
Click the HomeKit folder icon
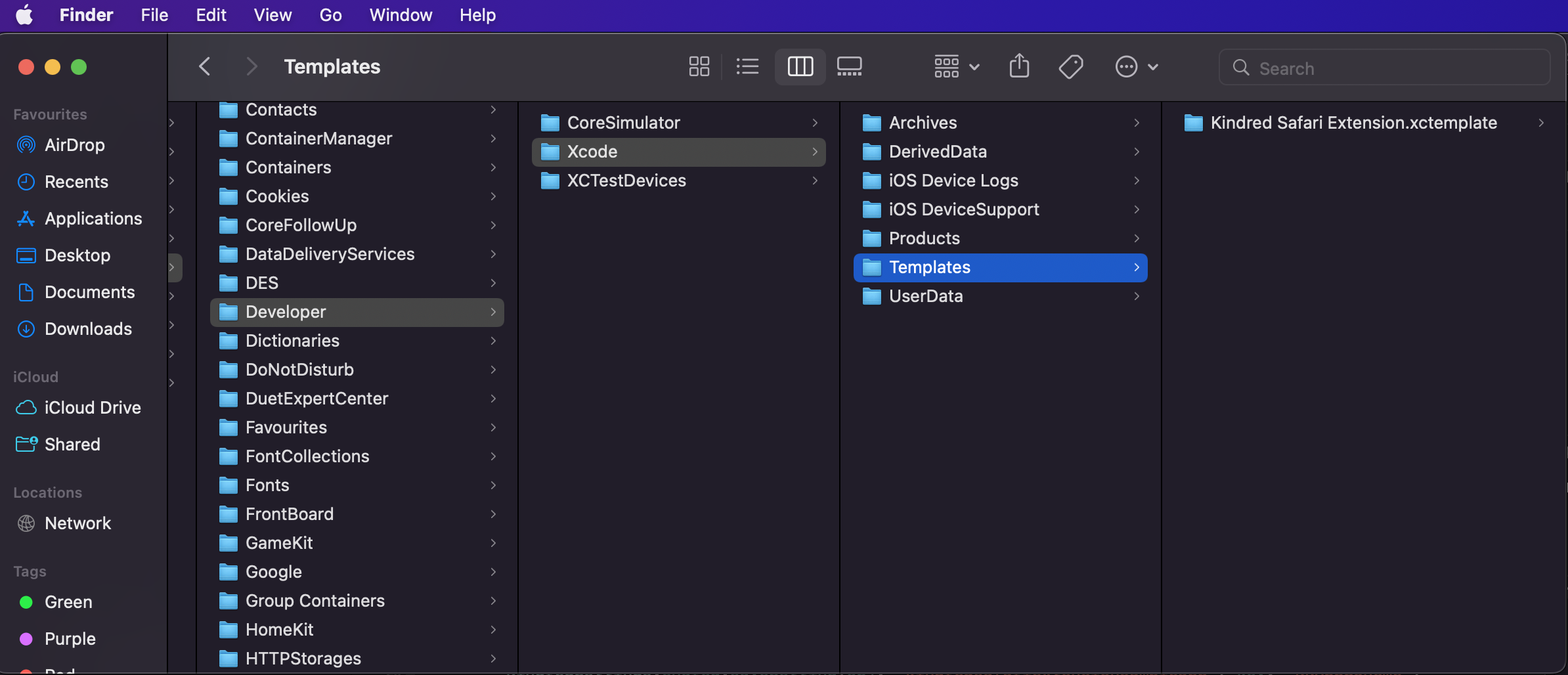pyautogui.click(x=228, y=630)
